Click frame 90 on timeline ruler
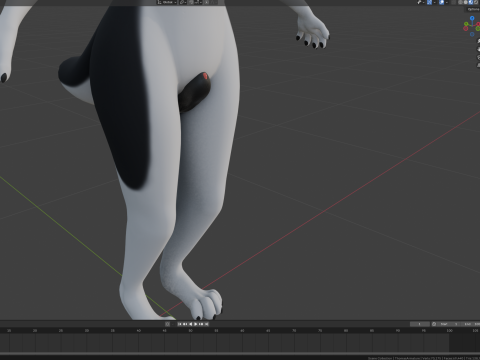480x360 pixels. point(398,331)
